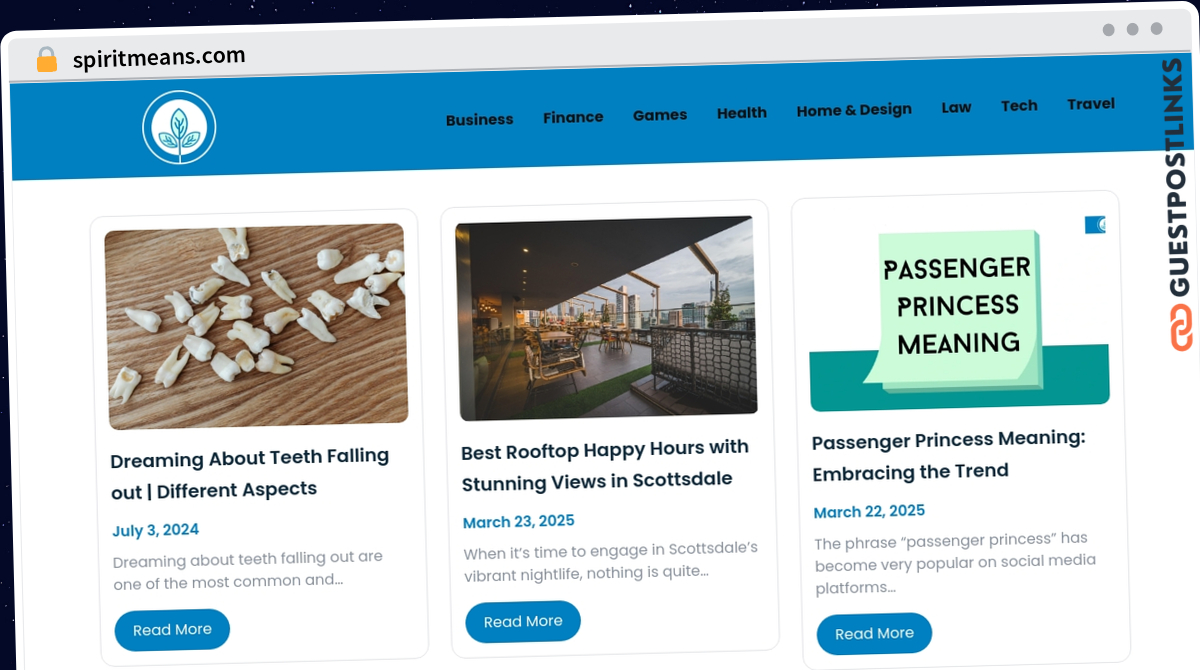Click the spiritmeans.com address text
Viewport: 1200px width, 670px height.
click(159, 58)
